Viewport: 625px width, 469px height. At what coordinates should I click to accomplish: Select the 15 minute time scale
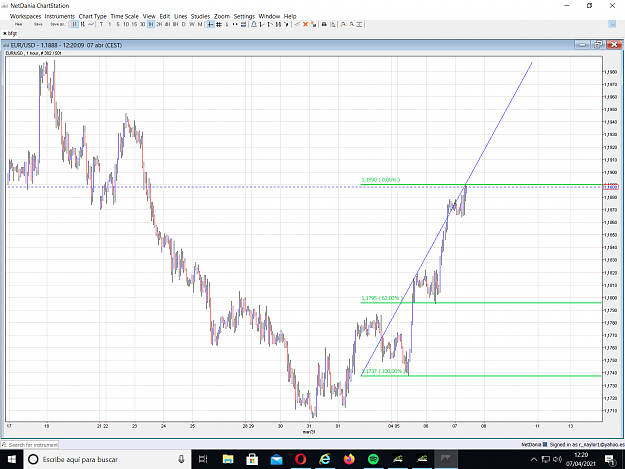coord(134,24)
